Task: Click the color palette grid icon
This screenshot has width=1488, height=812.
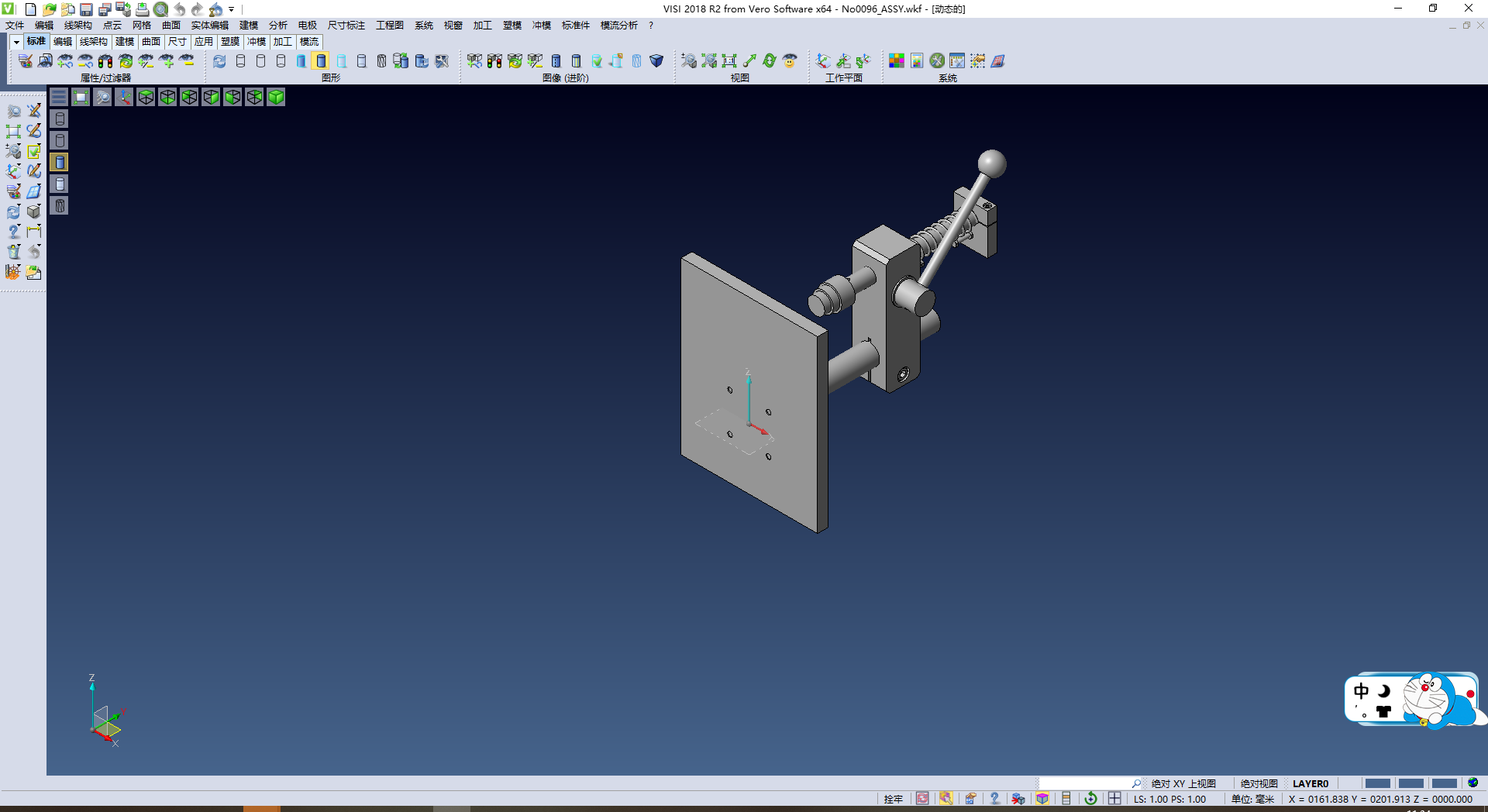Action: [x=897, y=61]
